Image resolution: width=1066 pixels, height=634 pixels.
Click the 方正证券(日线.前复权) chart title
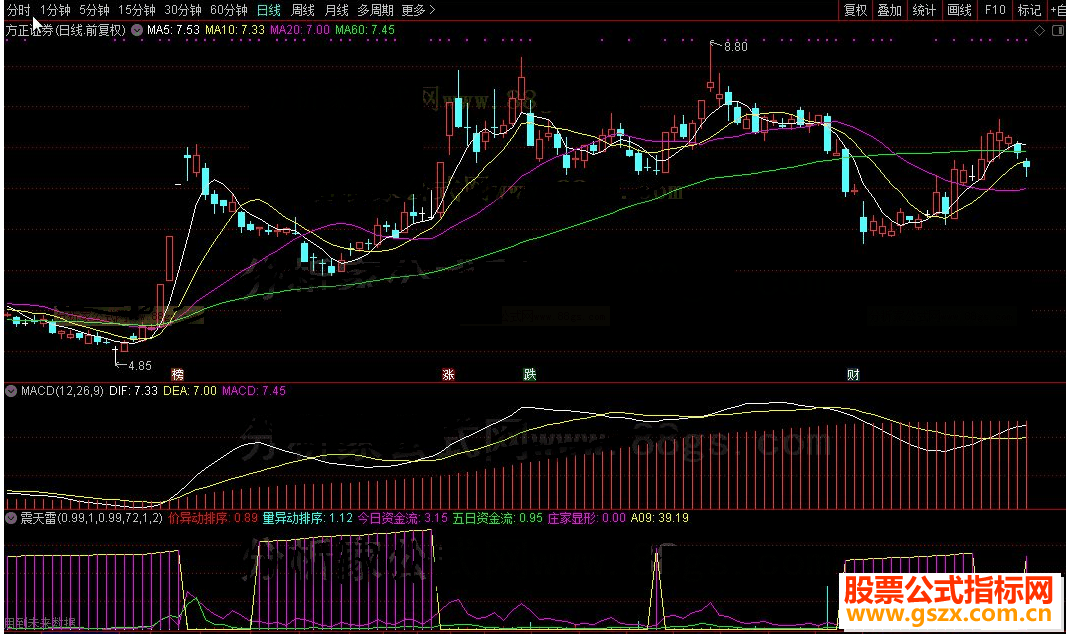tap(66, 30)
